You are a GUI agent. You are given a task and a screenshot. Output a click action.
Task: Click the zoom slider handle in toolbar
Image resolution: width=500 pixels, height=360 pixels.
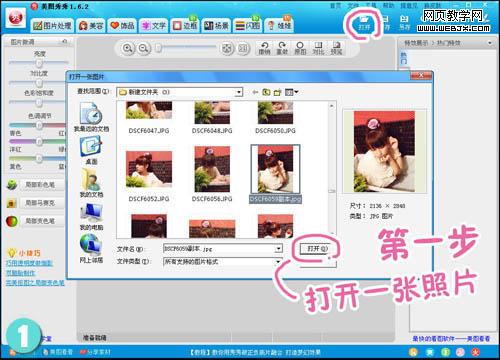coord(159,48)
